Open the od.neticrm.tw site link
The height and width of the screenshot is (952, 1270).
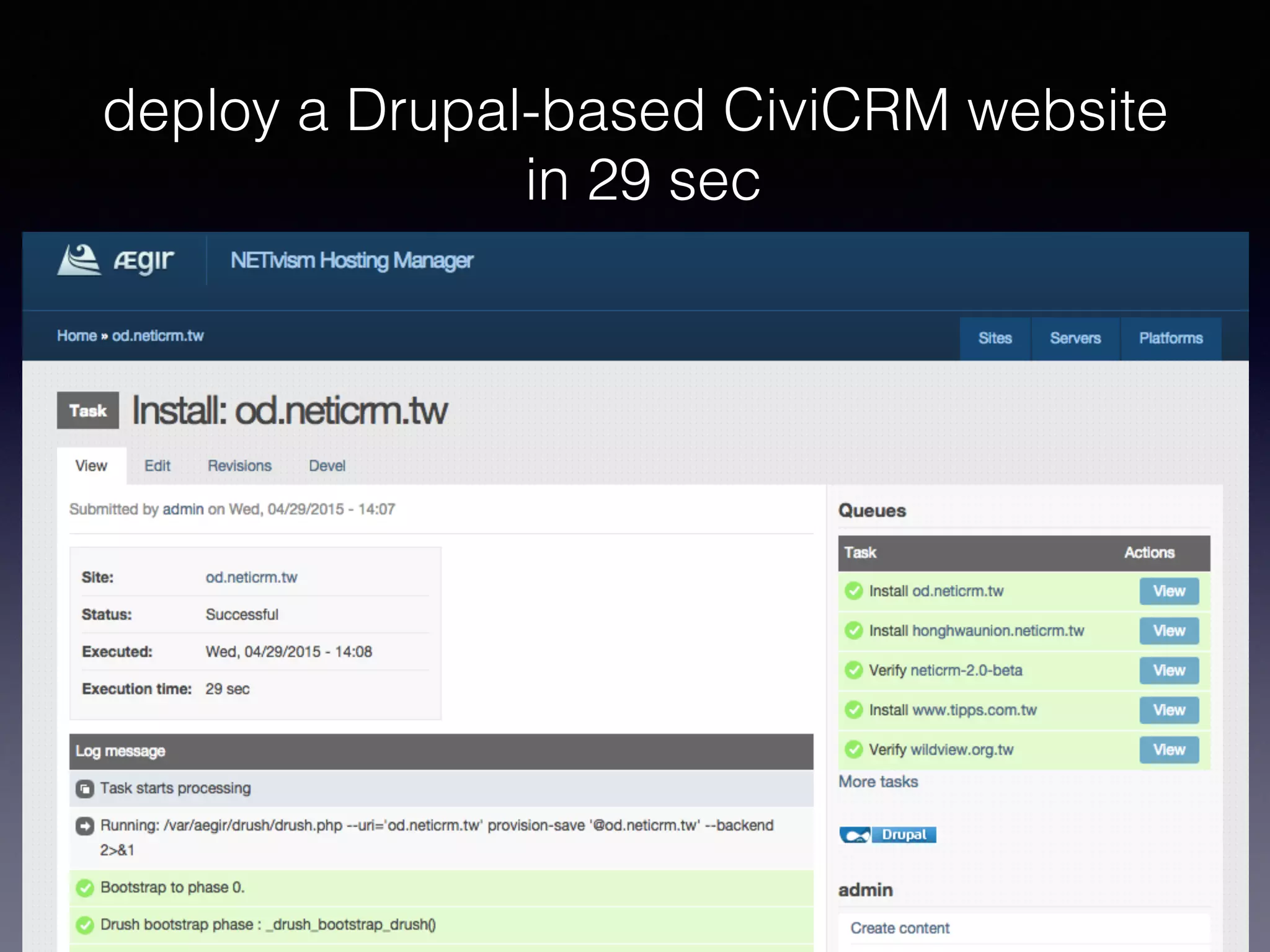click(251, 578)
